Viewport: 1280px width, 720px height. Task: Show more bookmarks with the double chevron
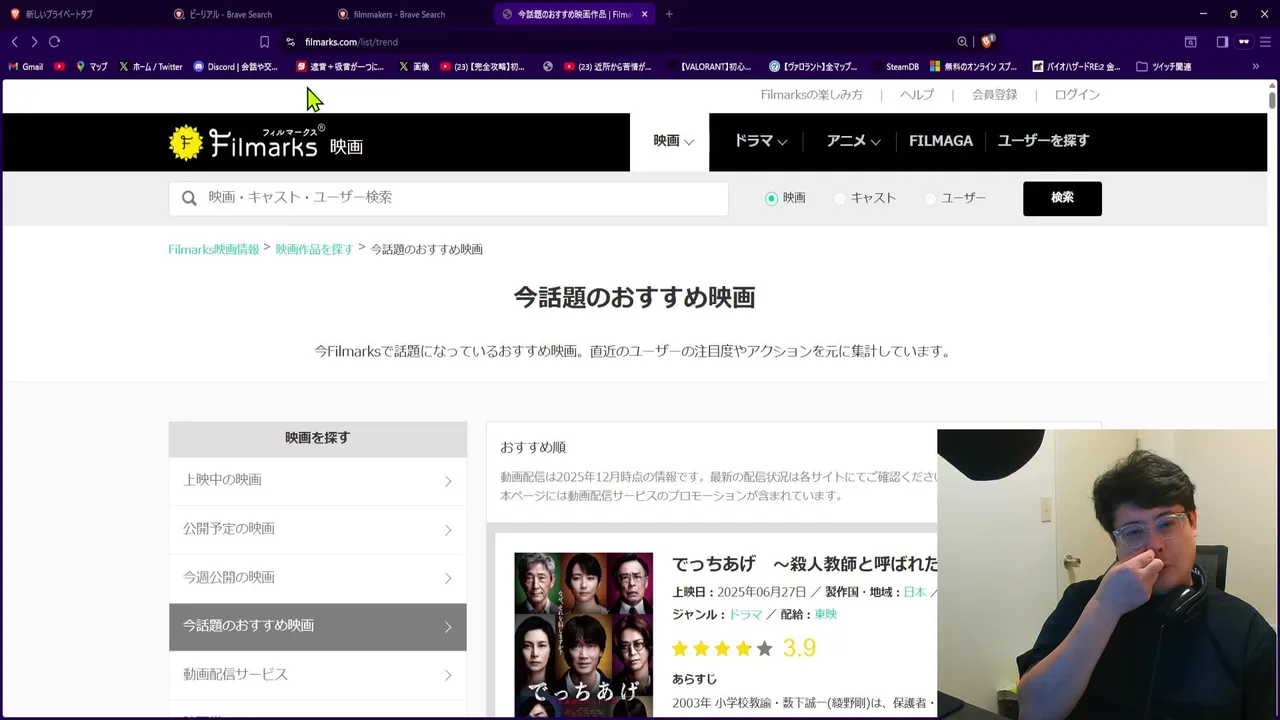(1256, 67)
